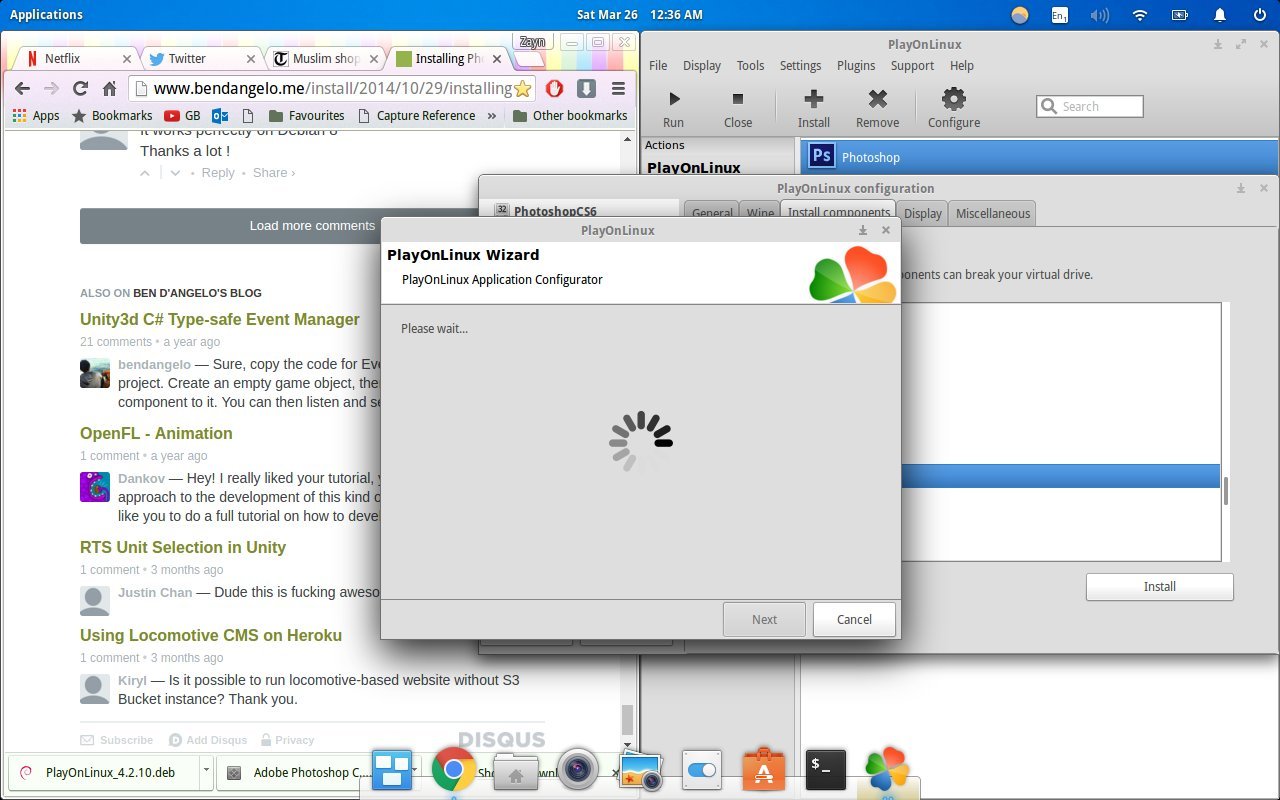Open the Display menu in PlayOnLinux
The image size is (1280, 800).
click(702, 65)
